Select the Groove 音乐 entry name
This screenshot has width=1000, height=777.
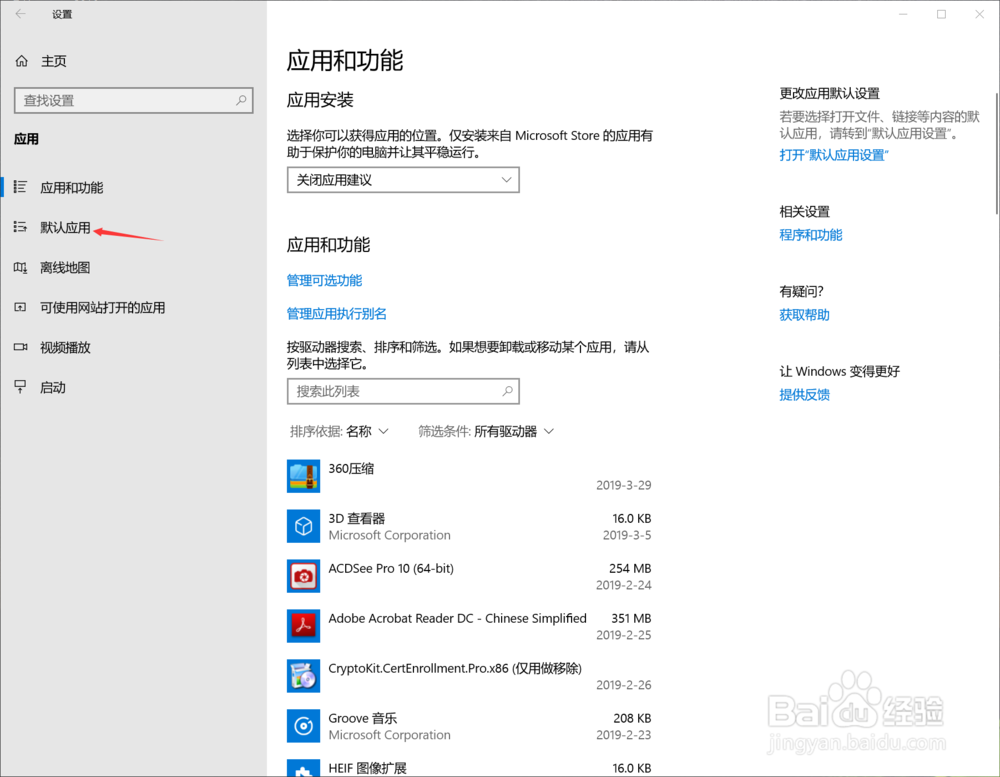363,718
